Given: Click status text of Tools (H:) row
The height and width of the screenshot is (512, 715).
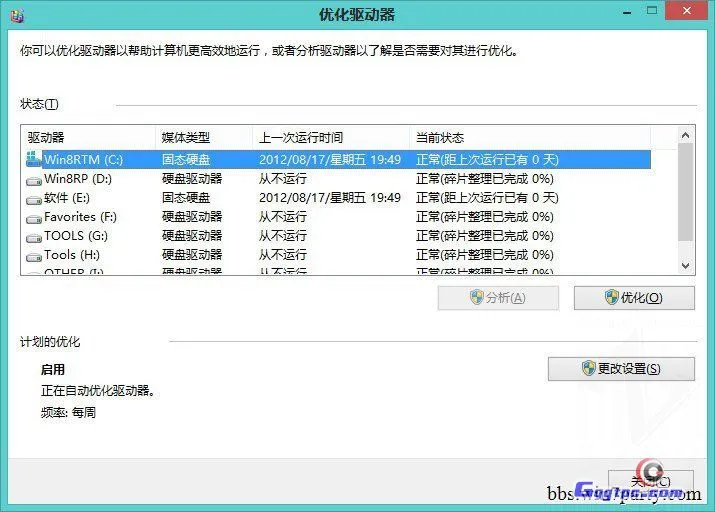Looking at the screenshot, I should click(x=485, y=255).
